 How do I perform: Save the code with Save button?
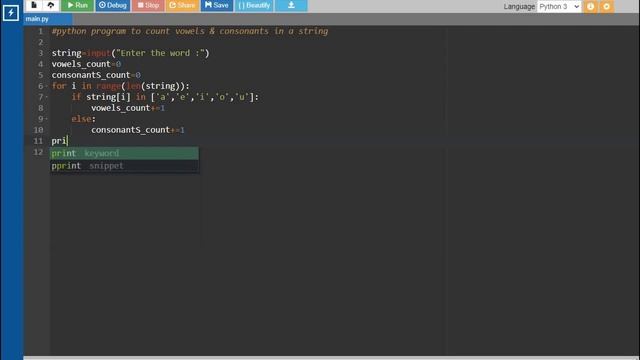[x=216, y=5]
